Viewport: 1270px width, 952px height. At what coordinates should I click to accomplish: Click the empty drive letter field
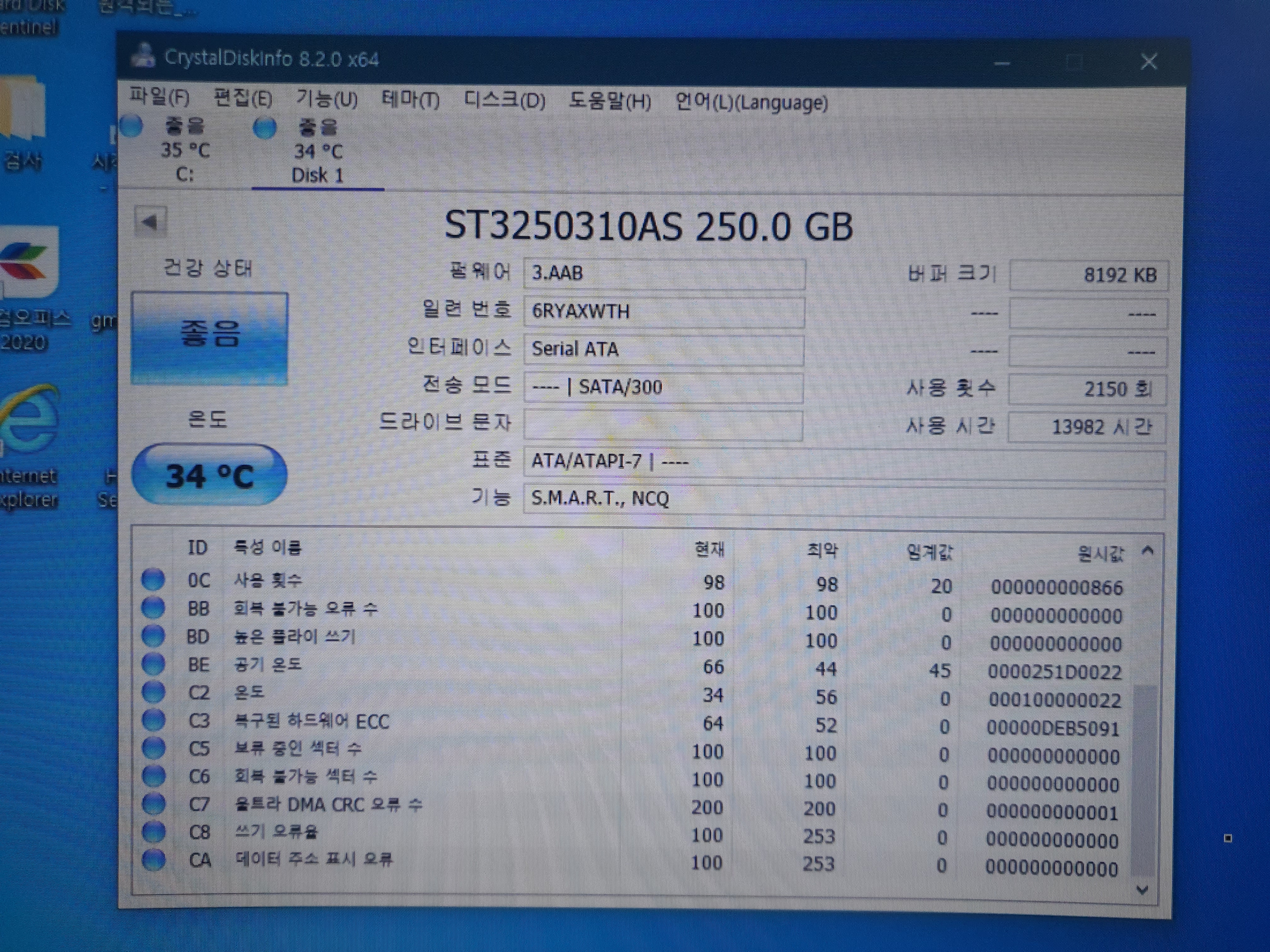click(663, 425)
